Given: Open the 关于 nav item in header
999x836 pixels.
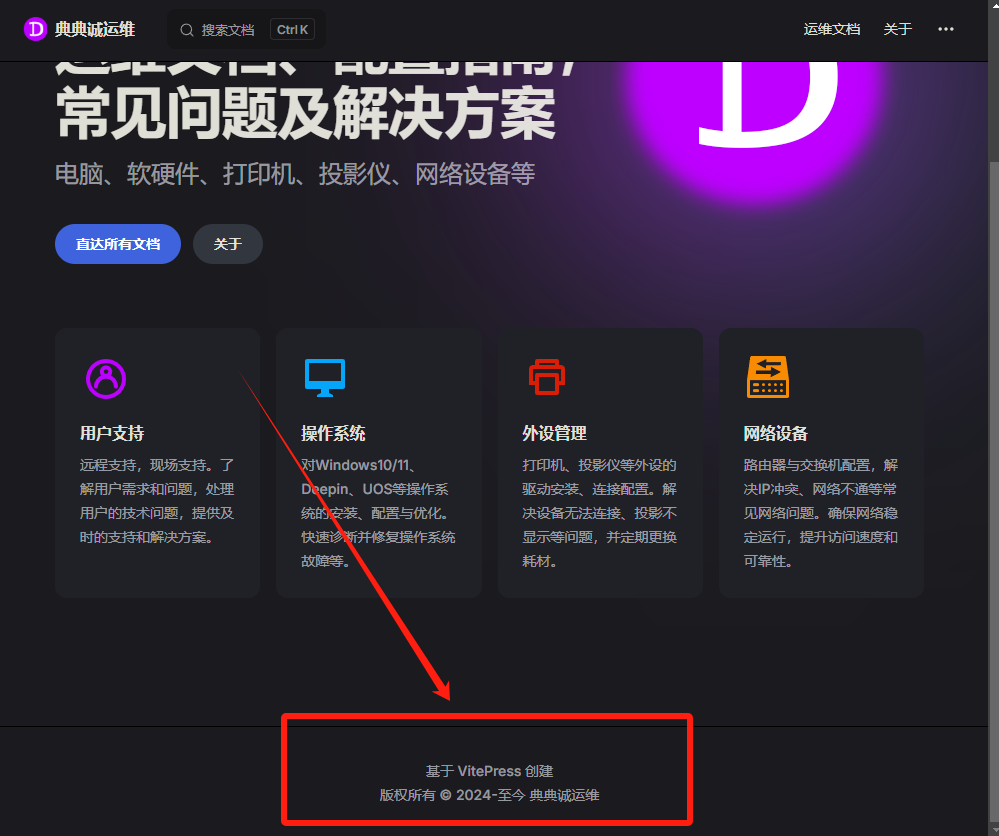Looking at the screenshot, I should pyautogui.click(x=897, y=29).
